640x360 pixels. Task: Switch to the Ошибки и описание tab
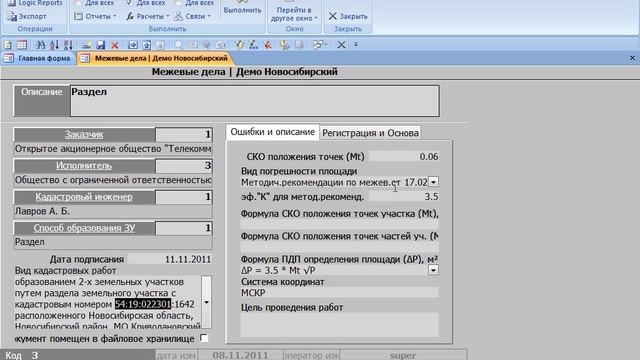[x=272, y=132]
